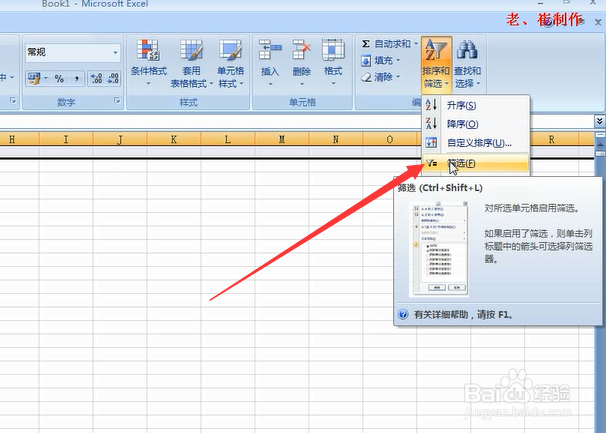Image resolution: width=606 pixels, height=433 pixels.
Task: Choose Filter (筛选) from menu
Action: [x=476, y=164]
